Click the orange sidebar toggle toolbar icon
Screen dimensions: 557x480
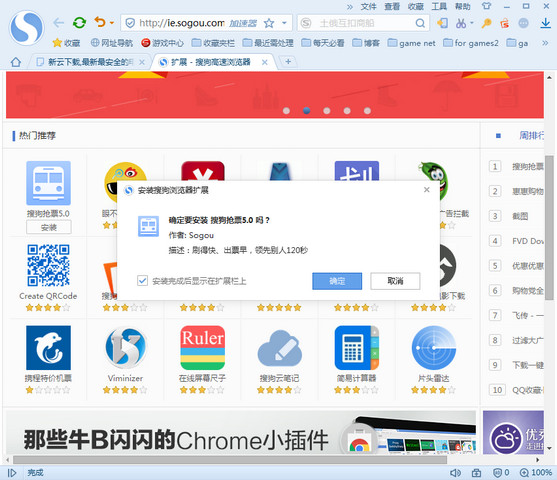442,23
